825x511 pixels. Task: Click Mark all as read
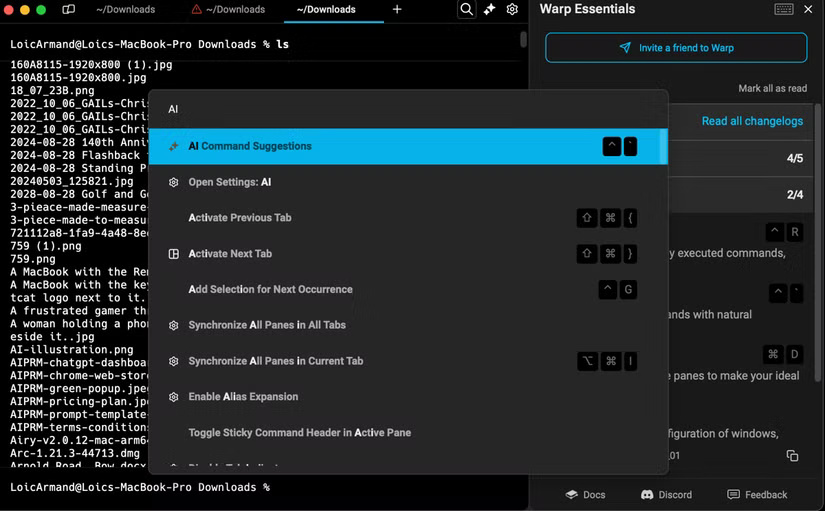pyautogui.click(x=772, y=89)
